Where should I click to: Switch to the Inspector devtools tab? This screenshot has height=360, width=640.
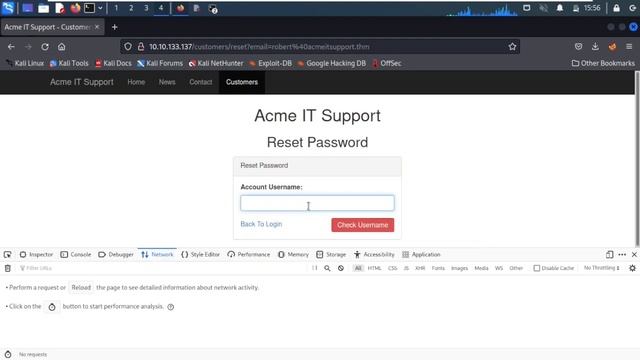(36, 254)
